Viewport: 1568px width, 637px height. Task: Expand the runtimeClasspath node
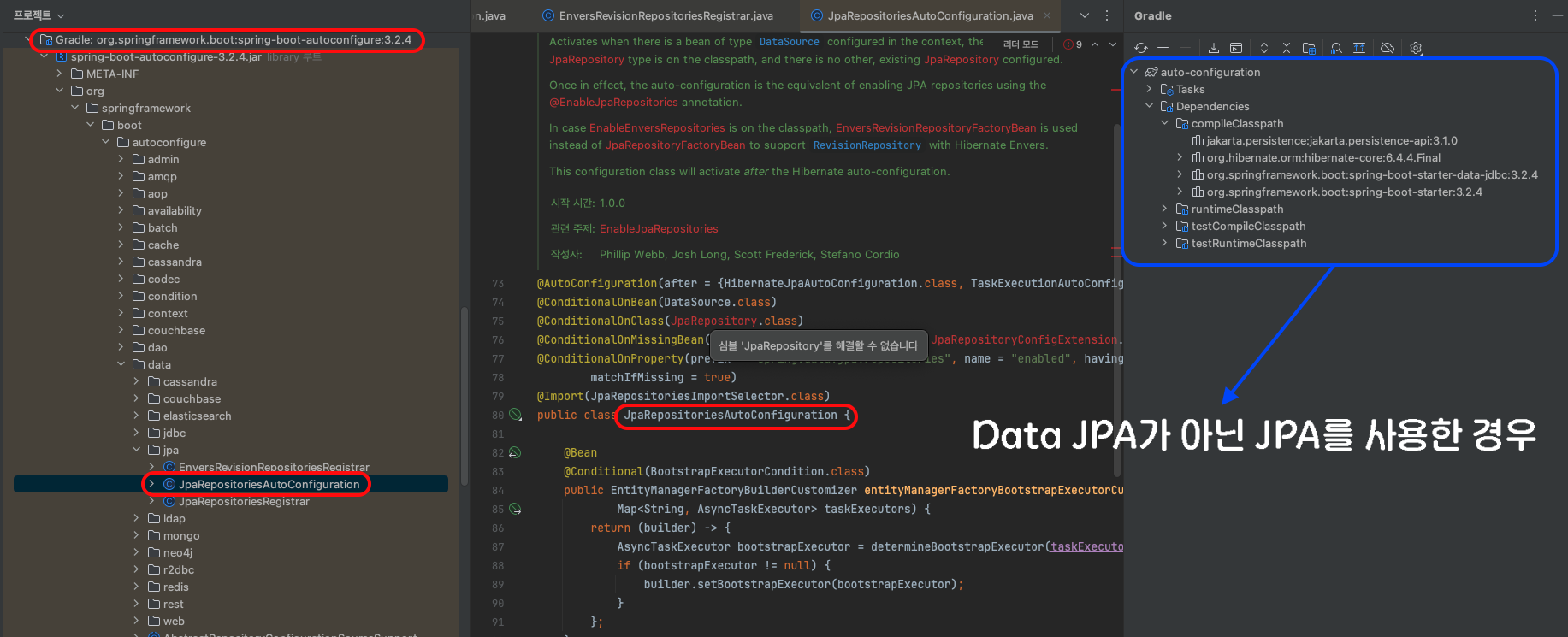pos(1164,209)
